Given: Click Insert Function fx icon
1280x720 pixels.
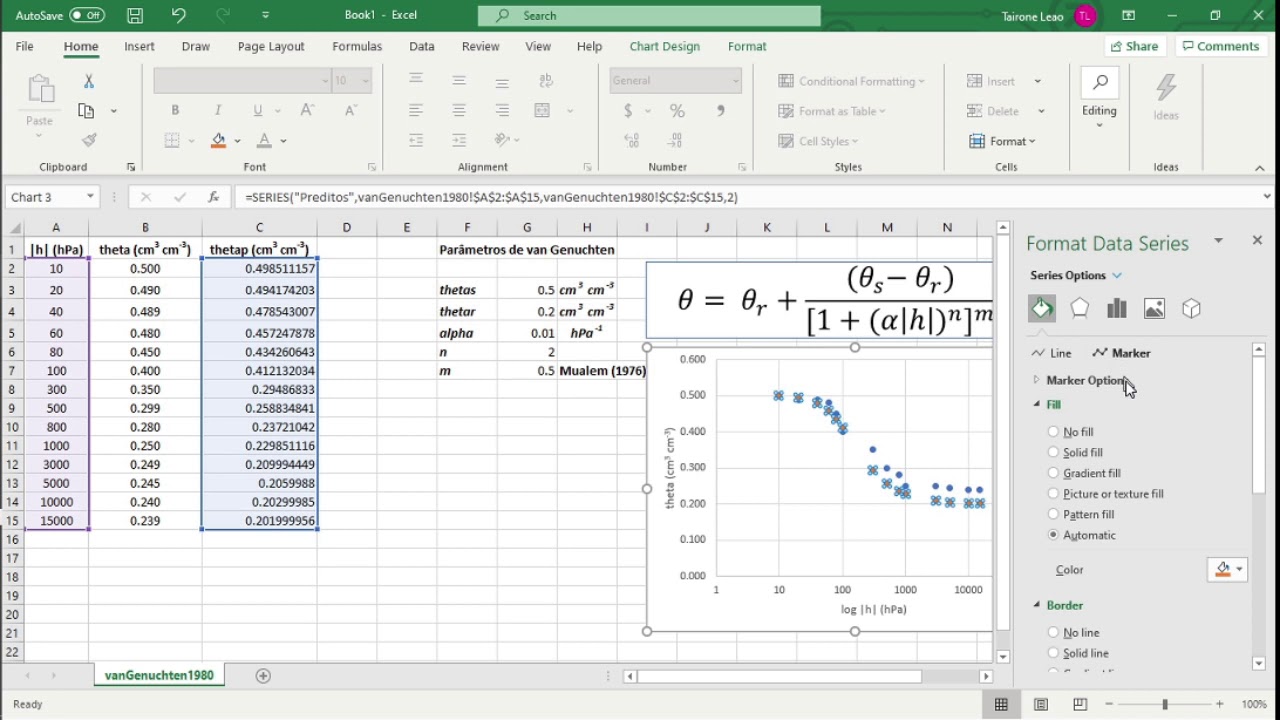Looking at the screenshot, I should click(213, 197).
